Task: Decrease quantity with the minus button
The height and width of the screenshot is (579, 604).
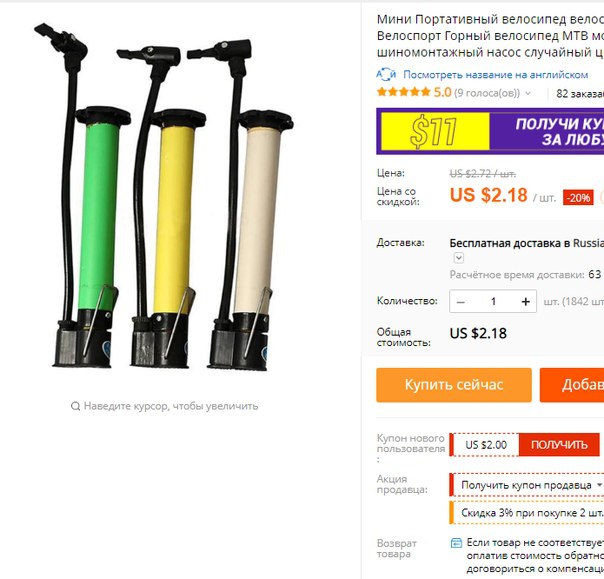Action: pyautogui.click(x=461, y=302)
